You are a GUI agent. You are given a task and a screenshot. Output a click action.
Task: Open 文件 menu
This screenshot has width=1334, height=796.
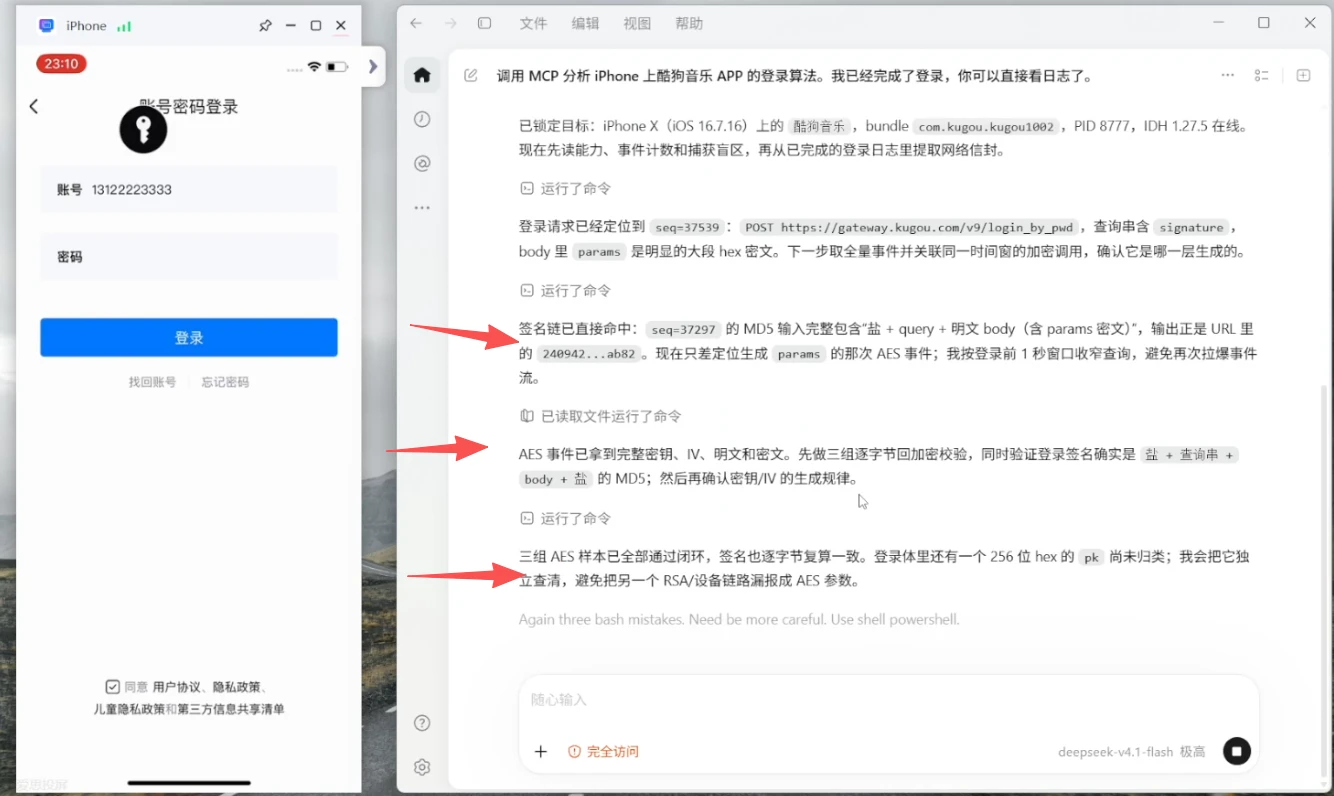[x=533, y=23]
